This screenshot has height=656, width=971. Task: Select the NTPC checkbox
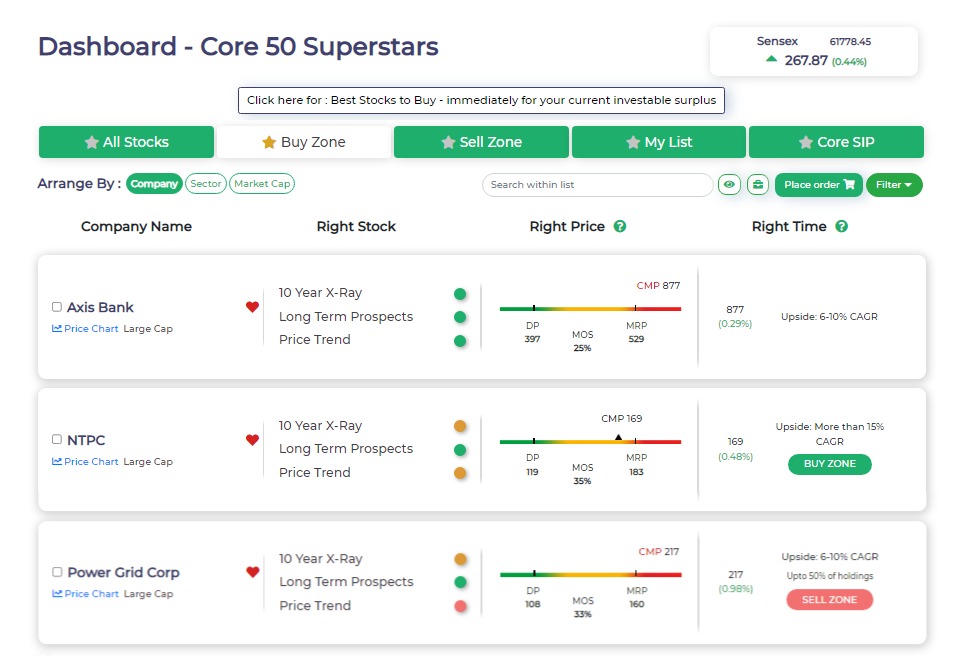click(57, 439)
